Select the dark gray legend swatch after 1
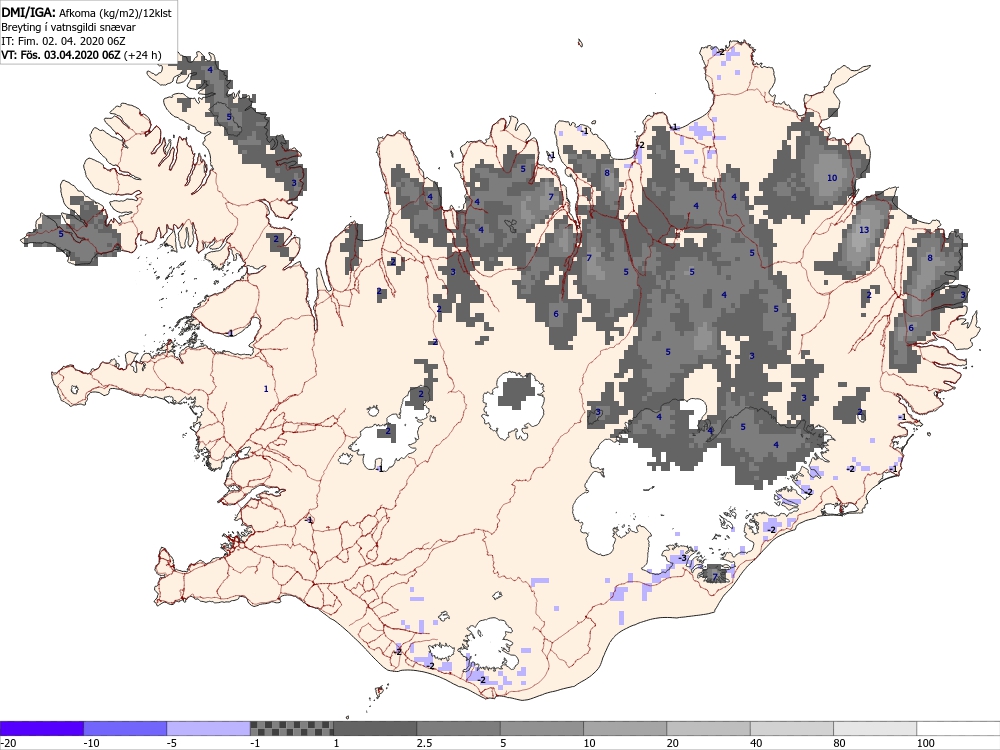1000x750 pixels. point(375,728)
